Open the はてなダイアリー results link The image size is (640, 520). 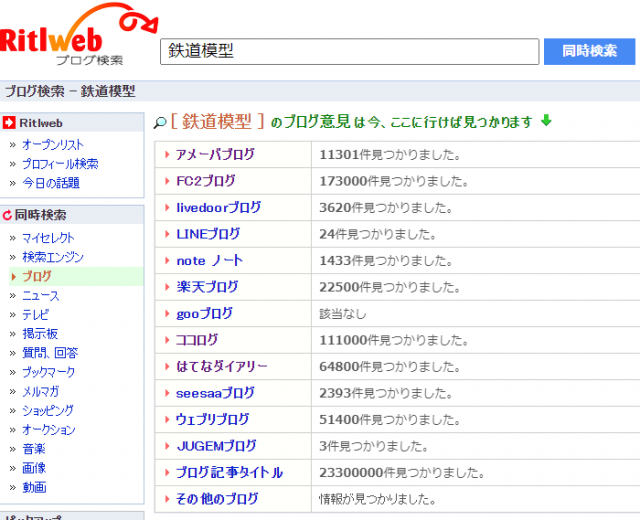click(x=222, y=367)
